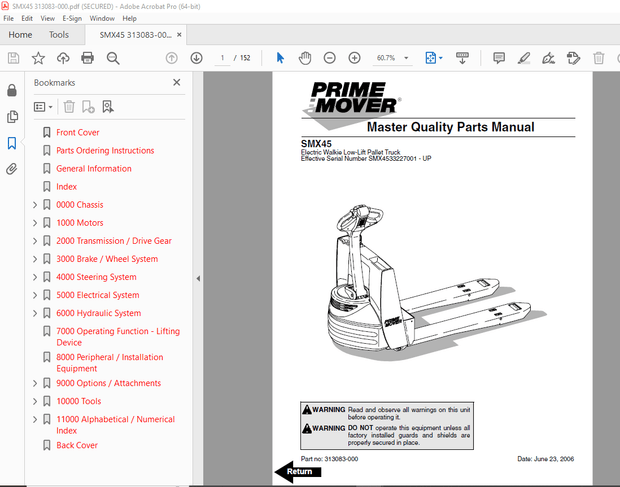Click the Return arrow button on page

point(298,471)
